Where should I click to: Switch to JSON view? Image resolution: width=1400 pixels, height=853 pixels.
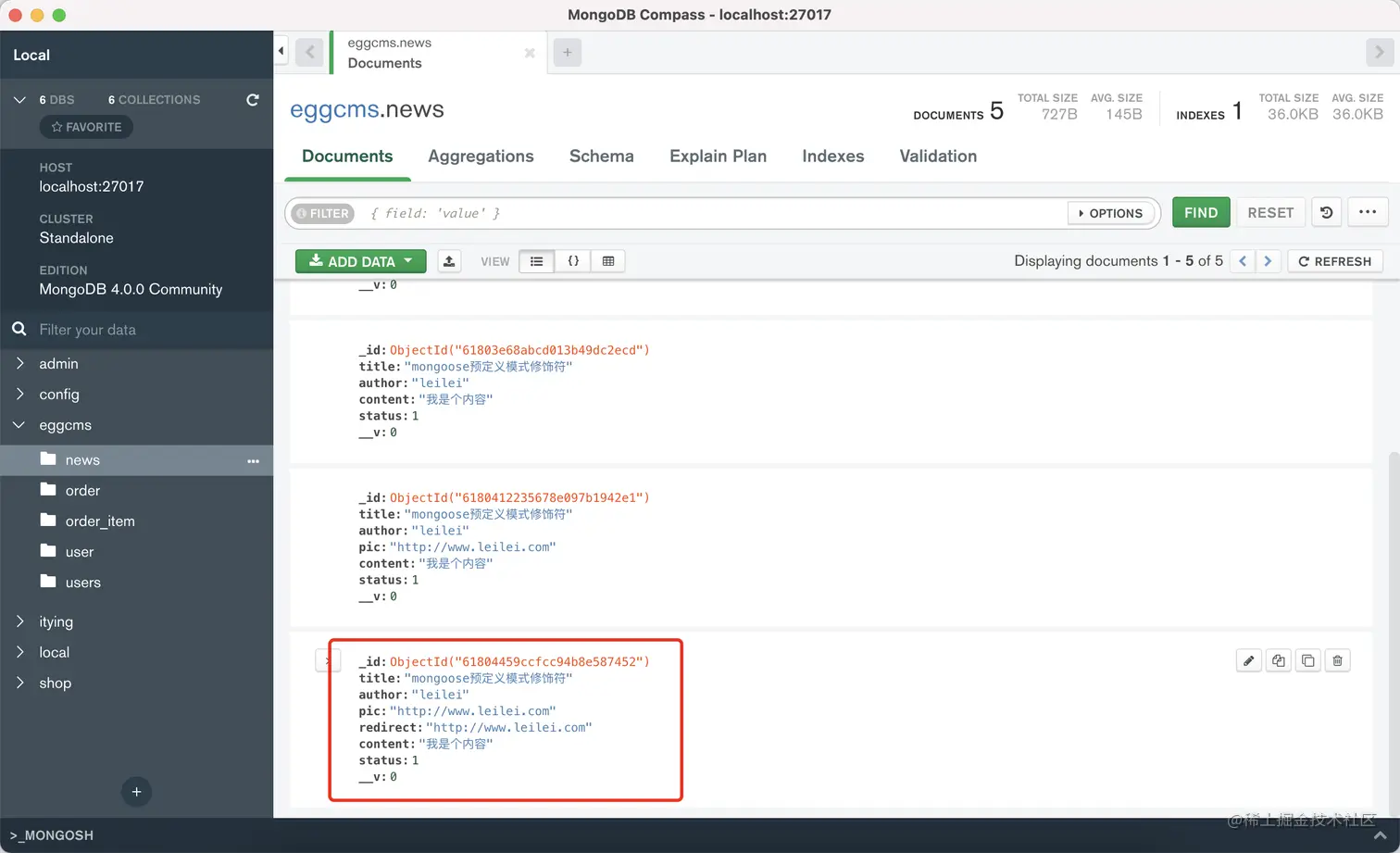573,261
